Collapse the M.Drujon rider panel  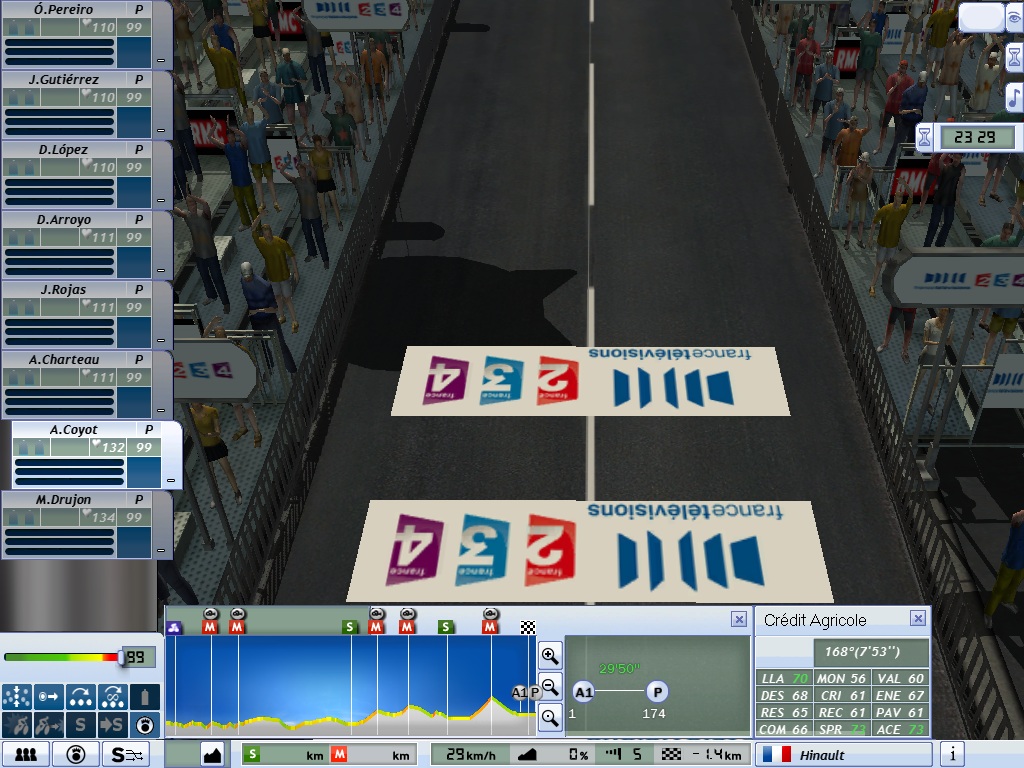(161, 551)
